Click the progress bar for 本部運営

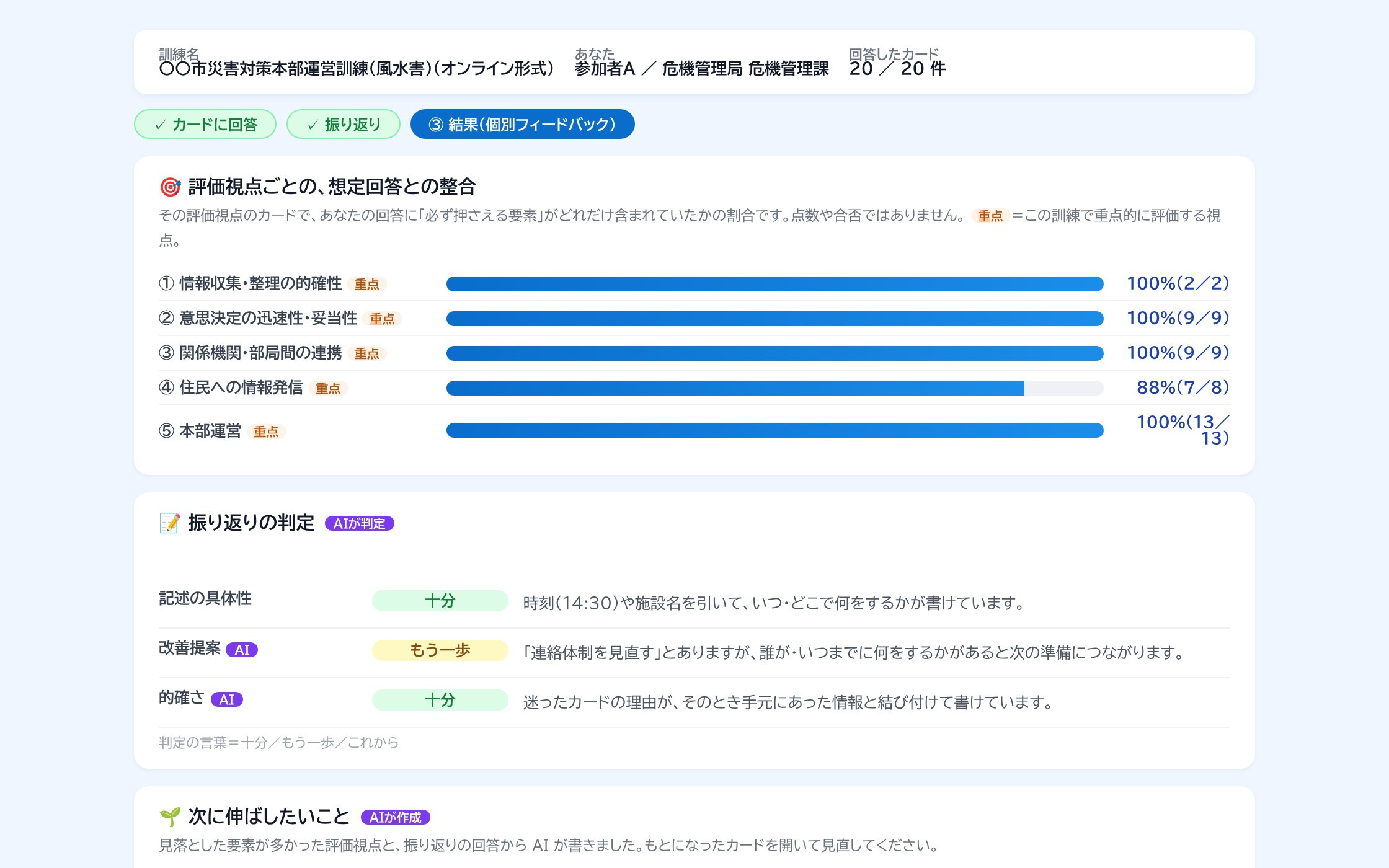click(775, 430)
